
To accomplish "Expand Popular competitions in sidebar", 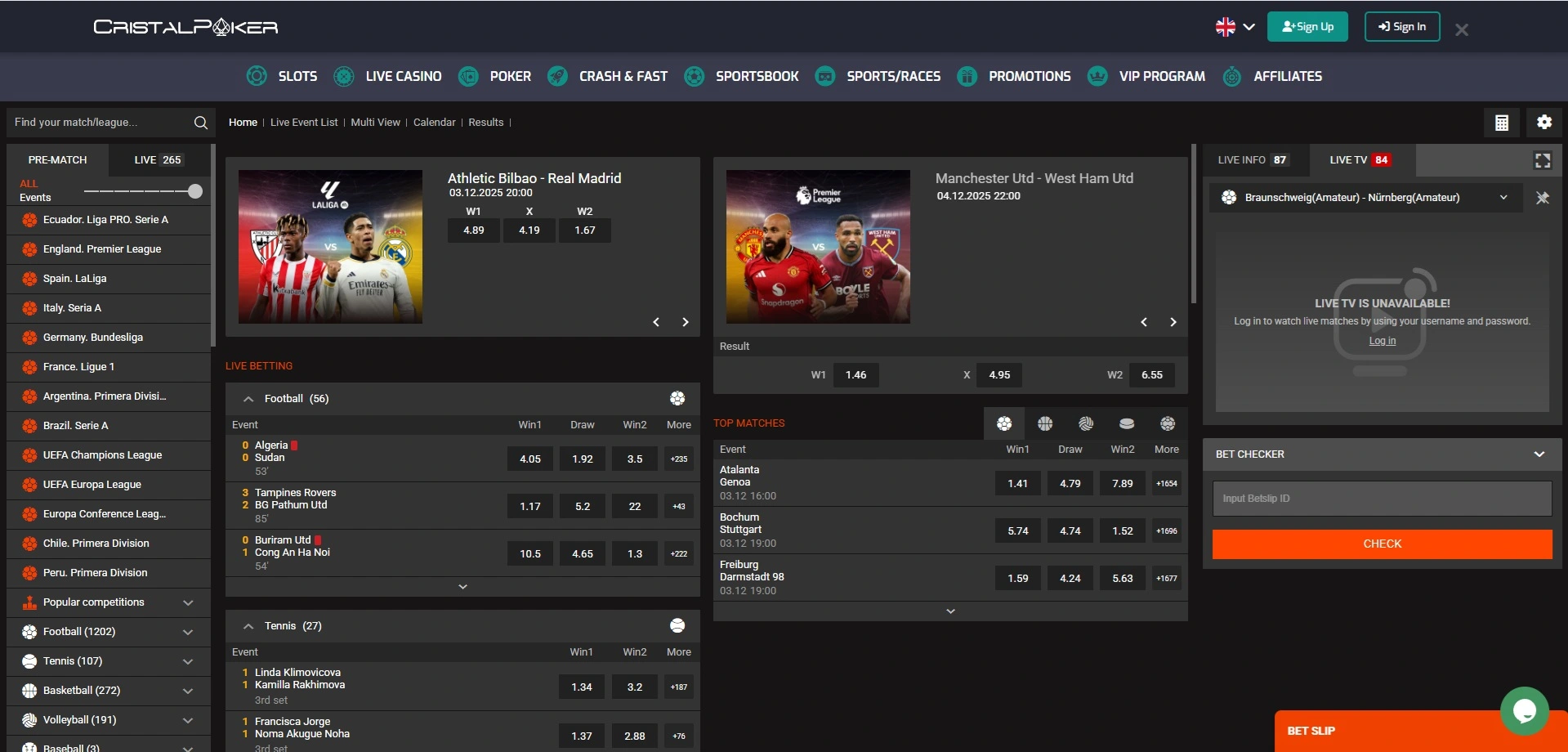I will click(x=188, y=602).
